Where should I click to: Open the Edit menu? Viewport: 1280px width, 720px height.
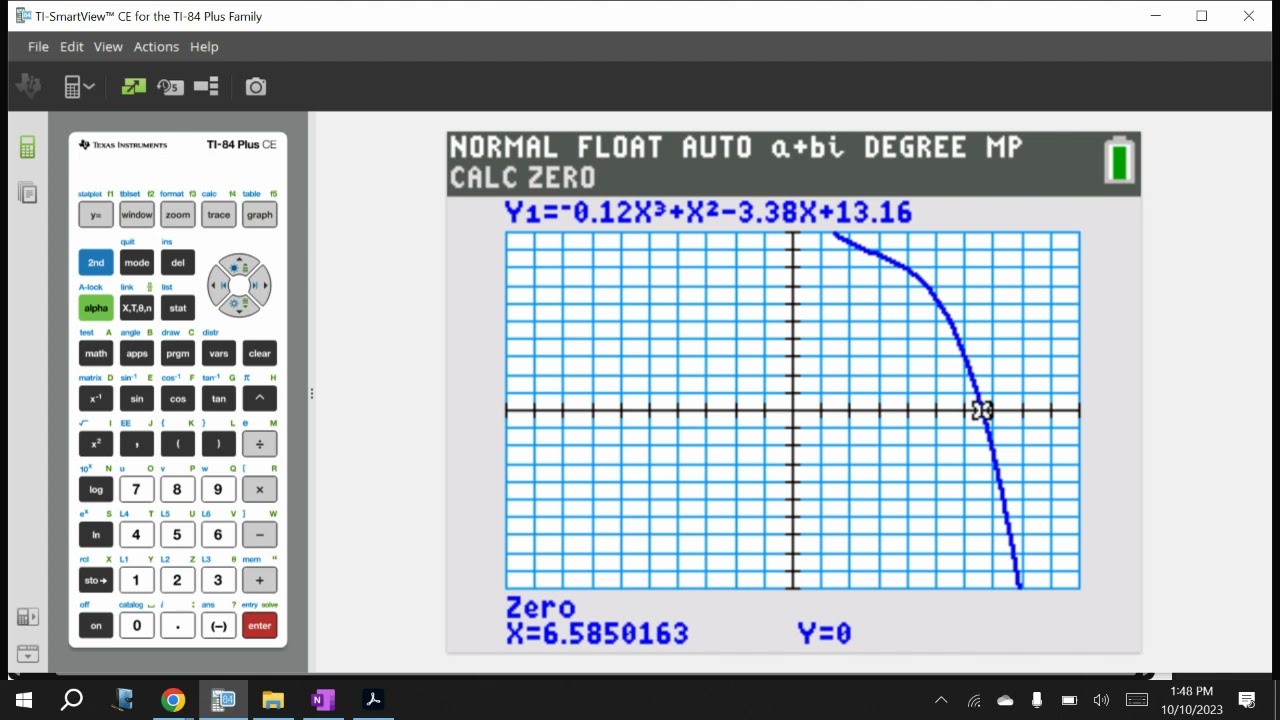point(71,47)
